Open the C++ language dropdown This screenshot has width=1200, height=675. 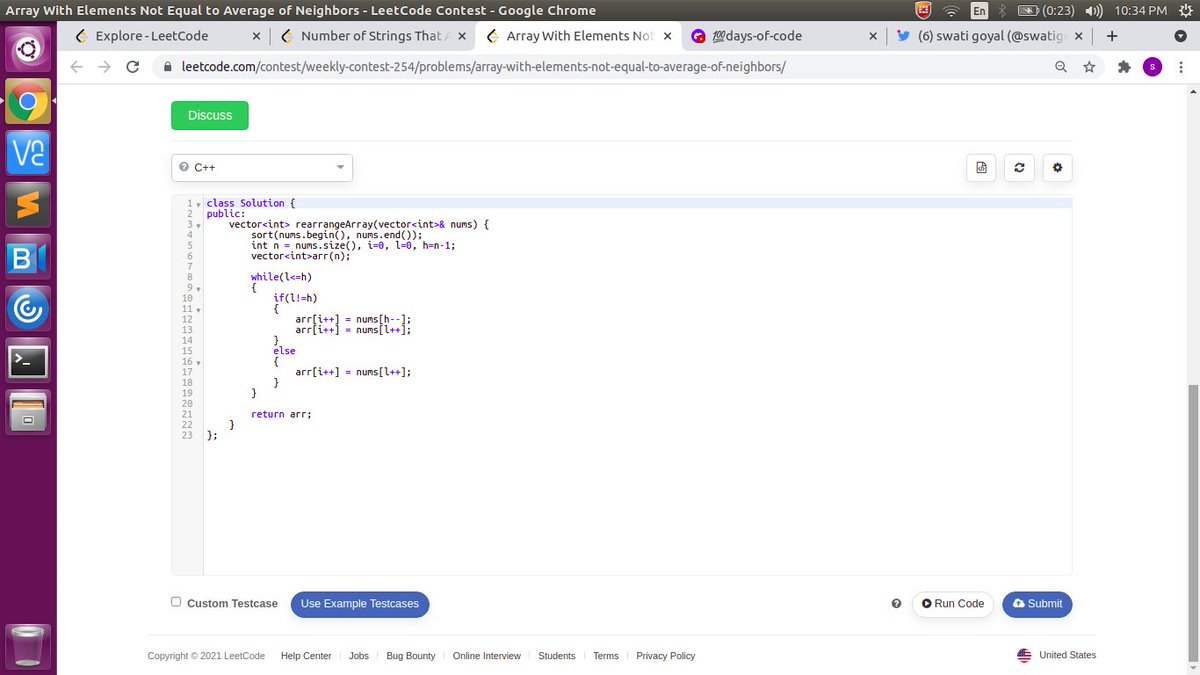262,167
